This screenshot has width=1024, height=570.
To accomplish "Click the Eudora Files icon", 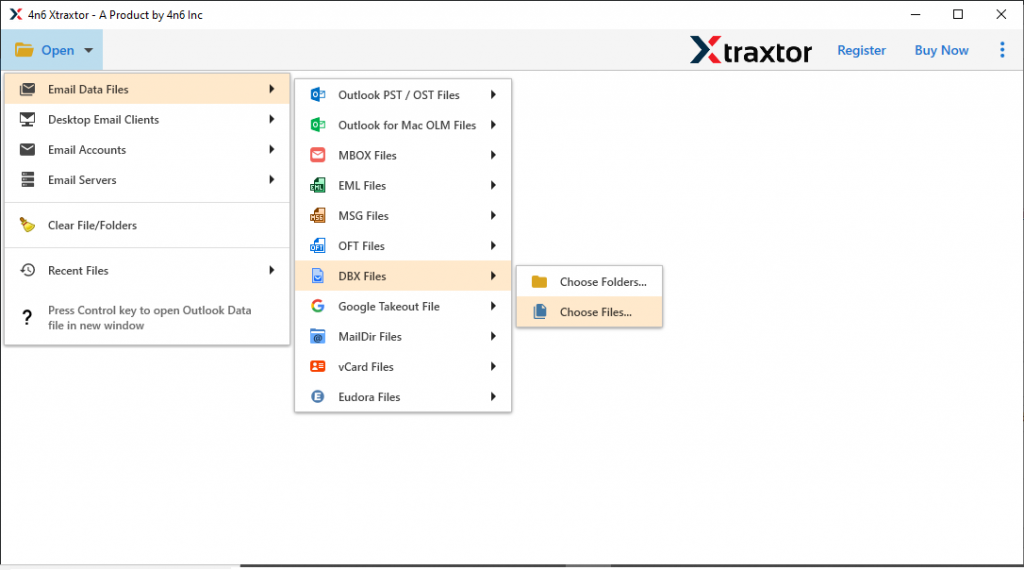I will point(317,396).
